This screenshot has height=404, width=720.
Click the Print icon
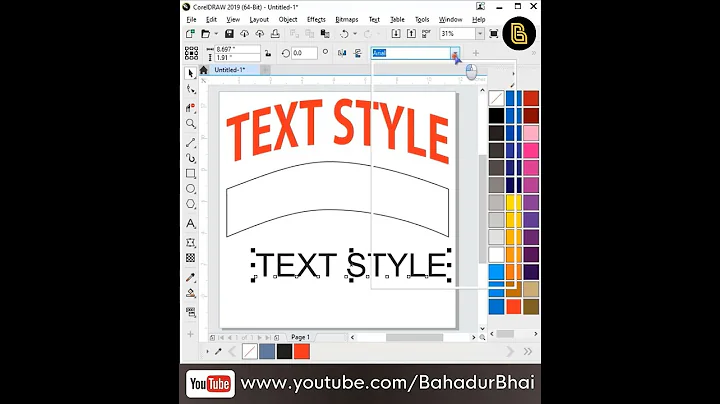(275, 34)
